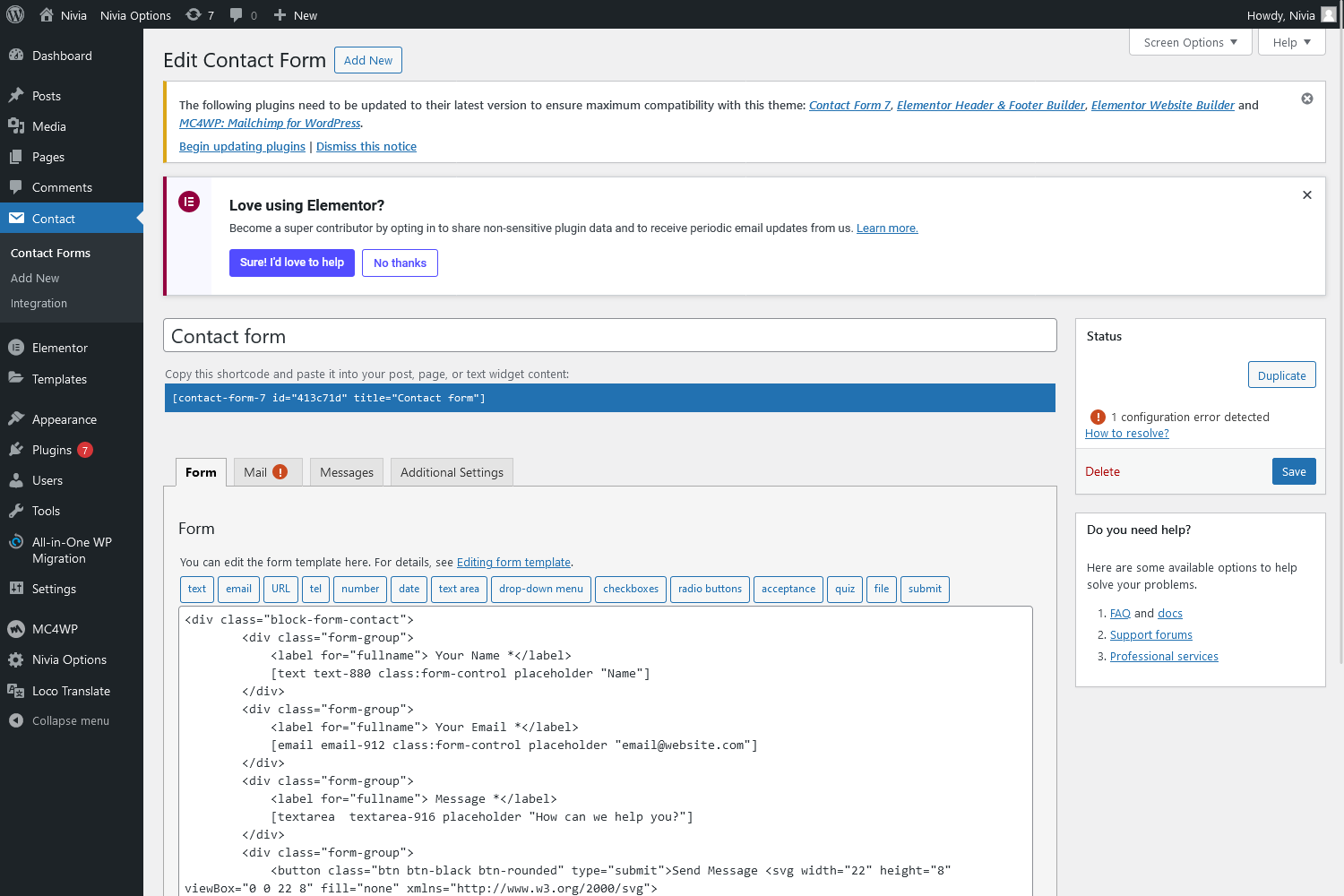Insert a drop-down menu form tag
The width and height of the screenshot is (1344, 896).
point(540,589)
